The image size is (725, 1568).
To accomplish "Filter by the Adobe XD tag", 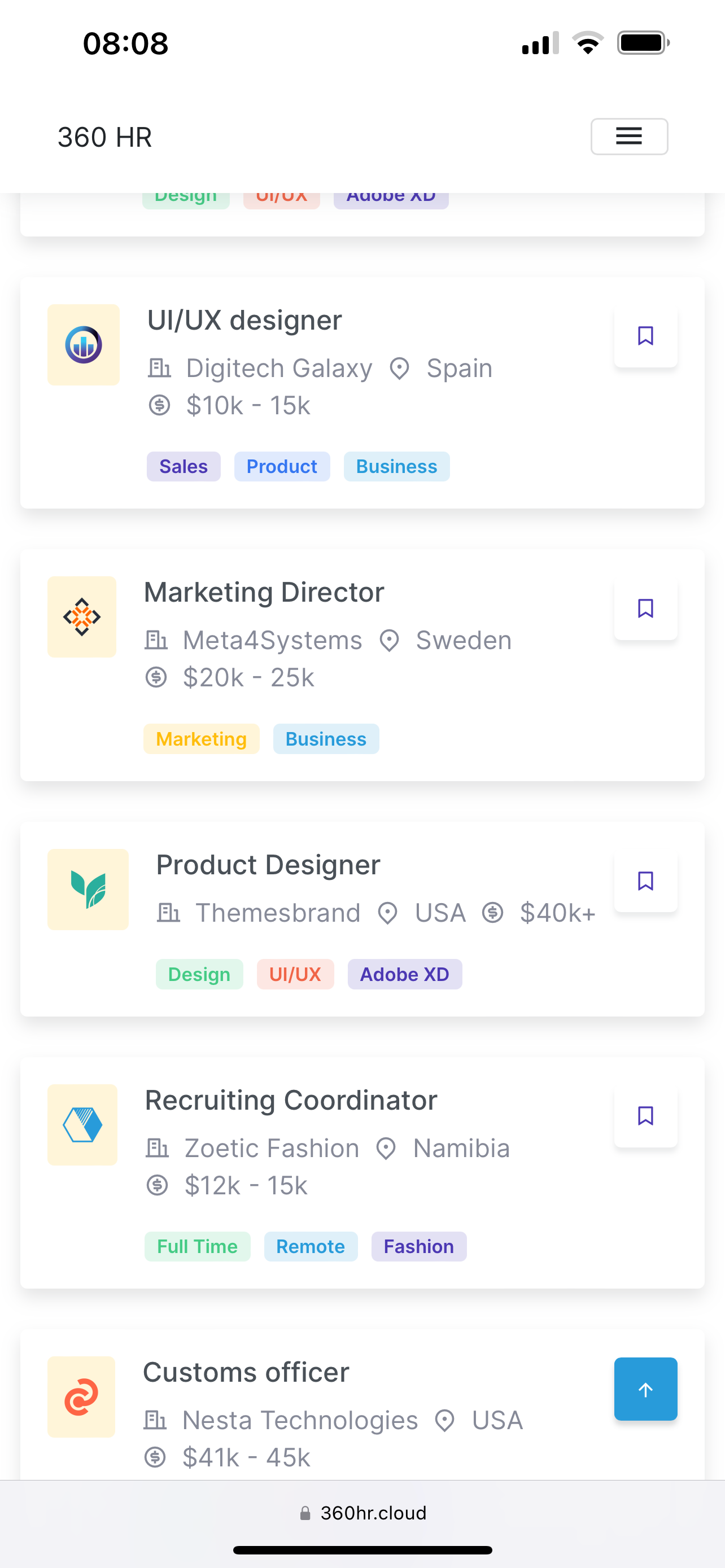I will coord(404,975).
